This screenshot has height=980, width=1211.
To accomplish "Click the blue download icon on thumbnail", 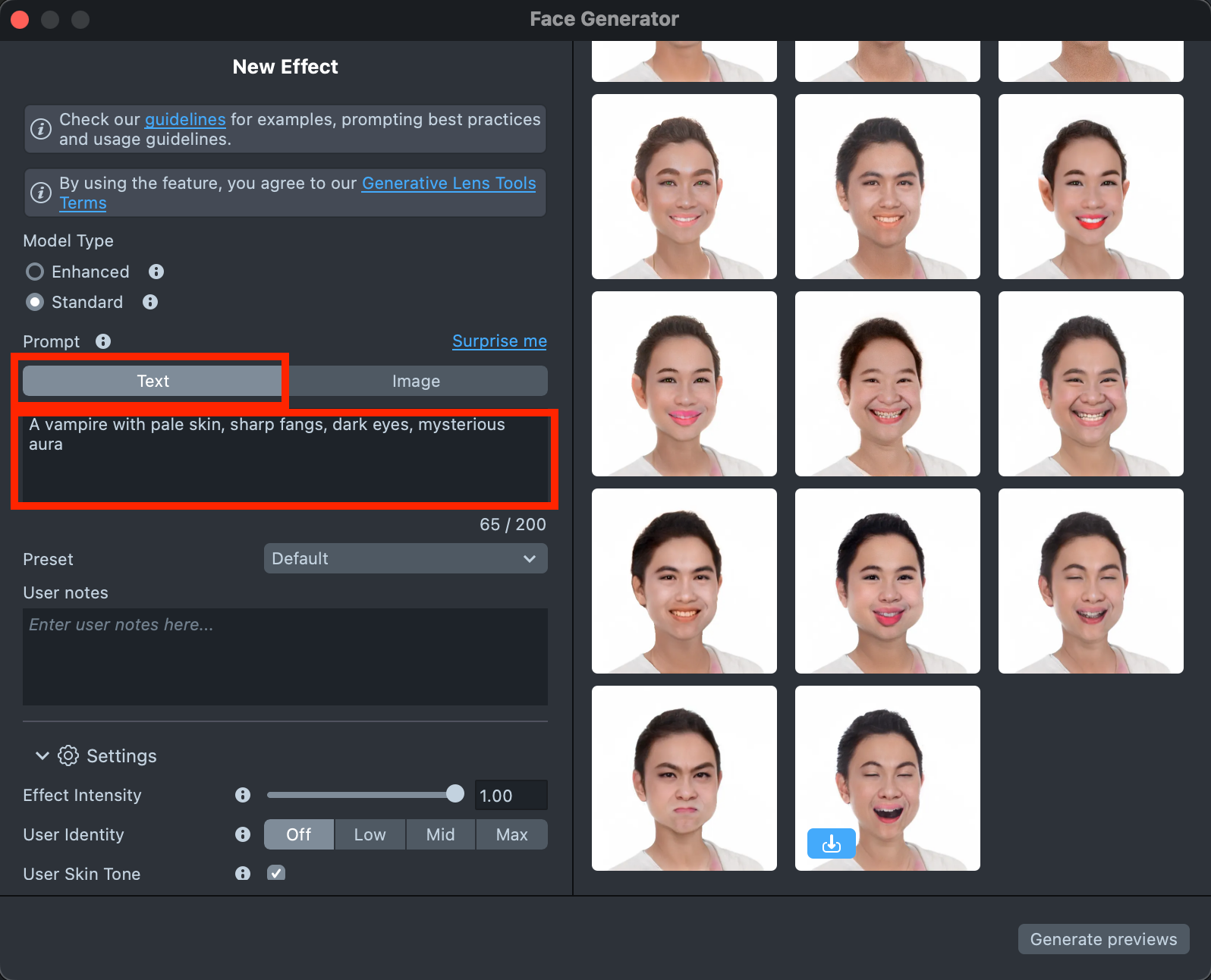I will [x=831, y=843].
